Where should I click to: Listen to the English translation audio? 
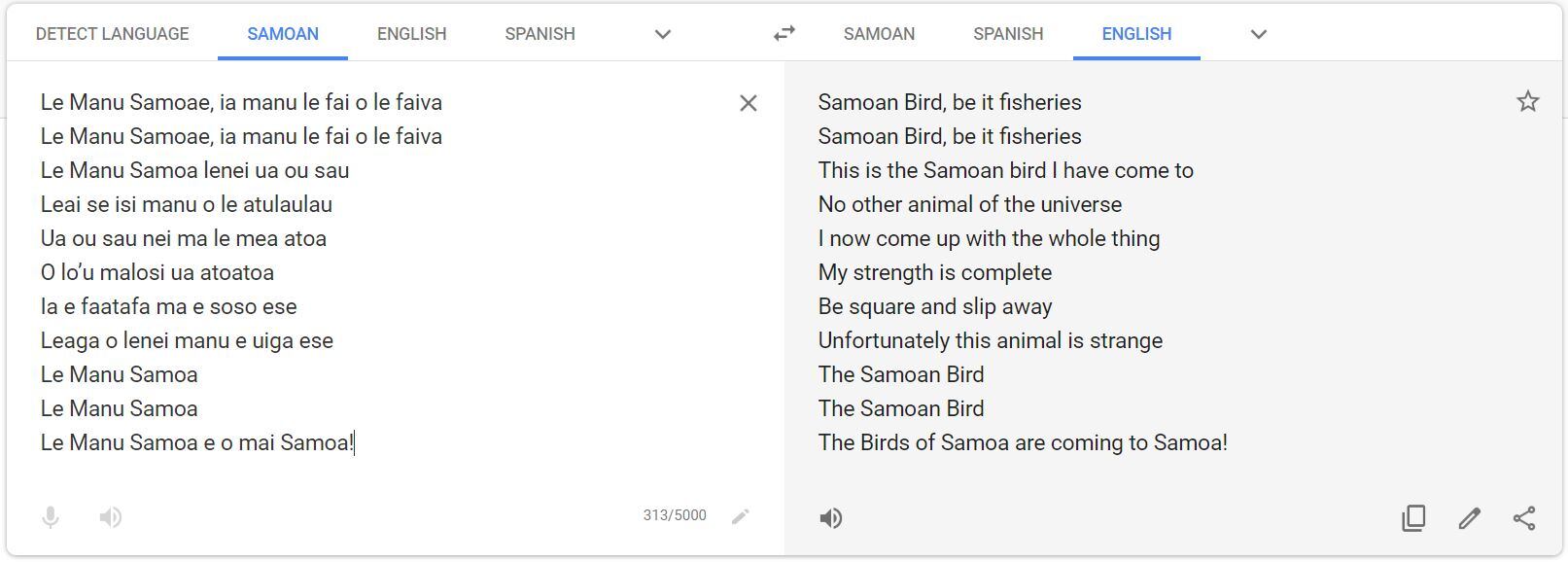coord(831,518)
